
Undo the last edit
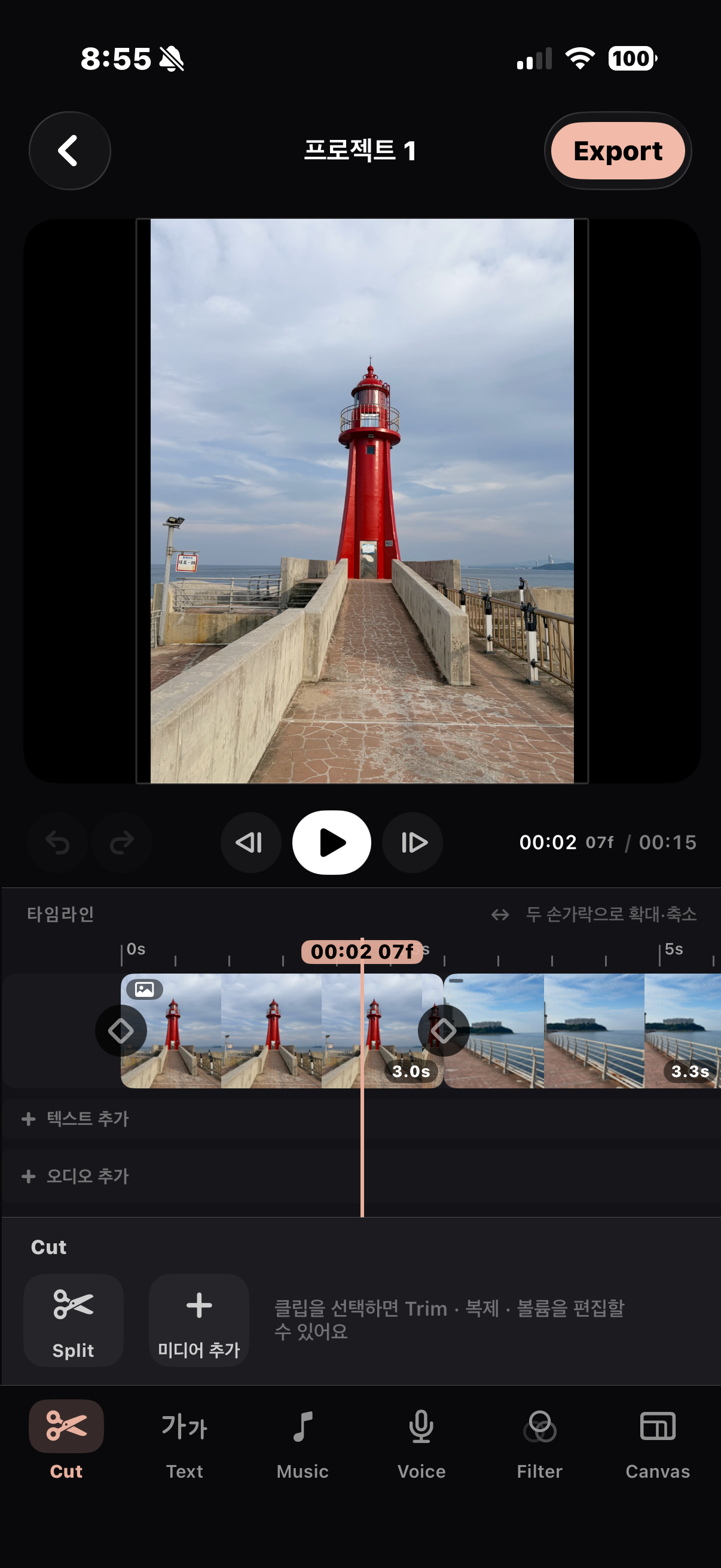point(58,843)
